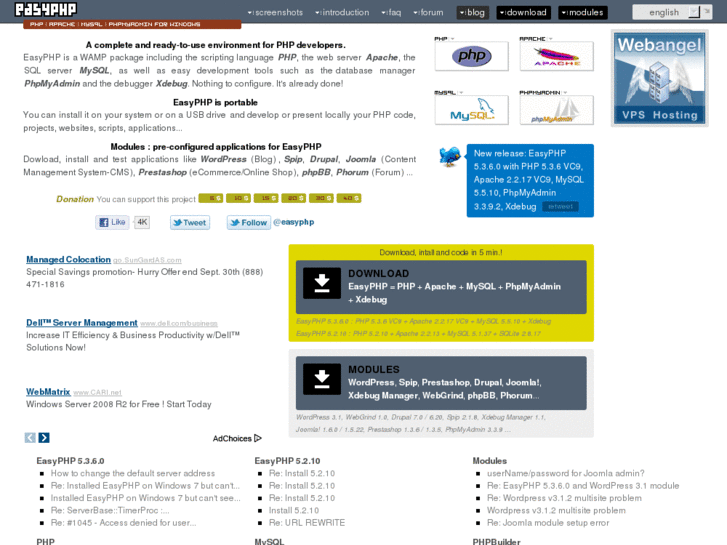The height and width of the screenshot is (545, 727).
Task: Expand the PHPMYADMIN label dropdown arrow
Action: 565,93
